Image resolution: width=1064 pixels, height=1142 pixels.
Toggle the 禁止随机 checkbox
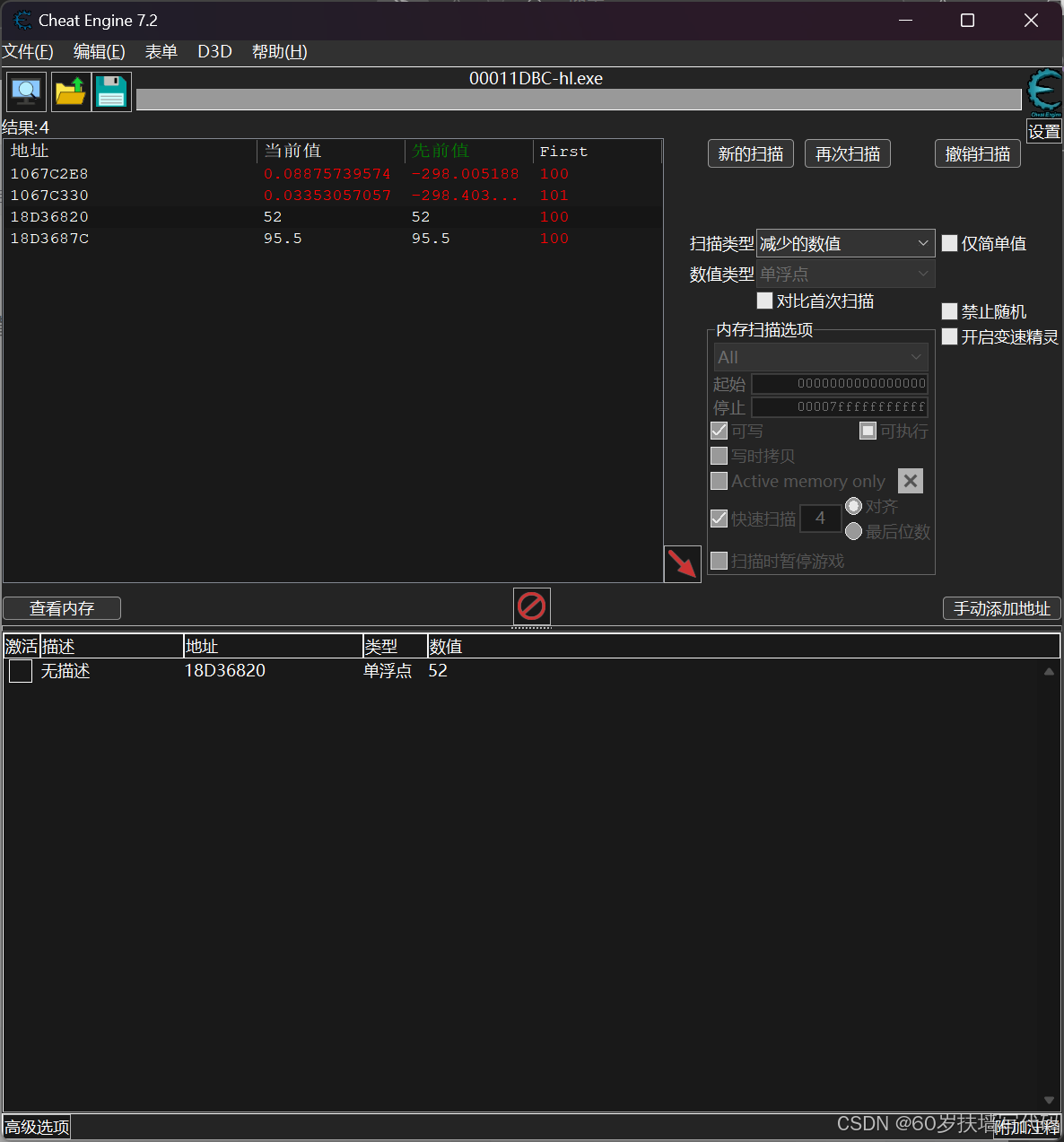point(949,311)
